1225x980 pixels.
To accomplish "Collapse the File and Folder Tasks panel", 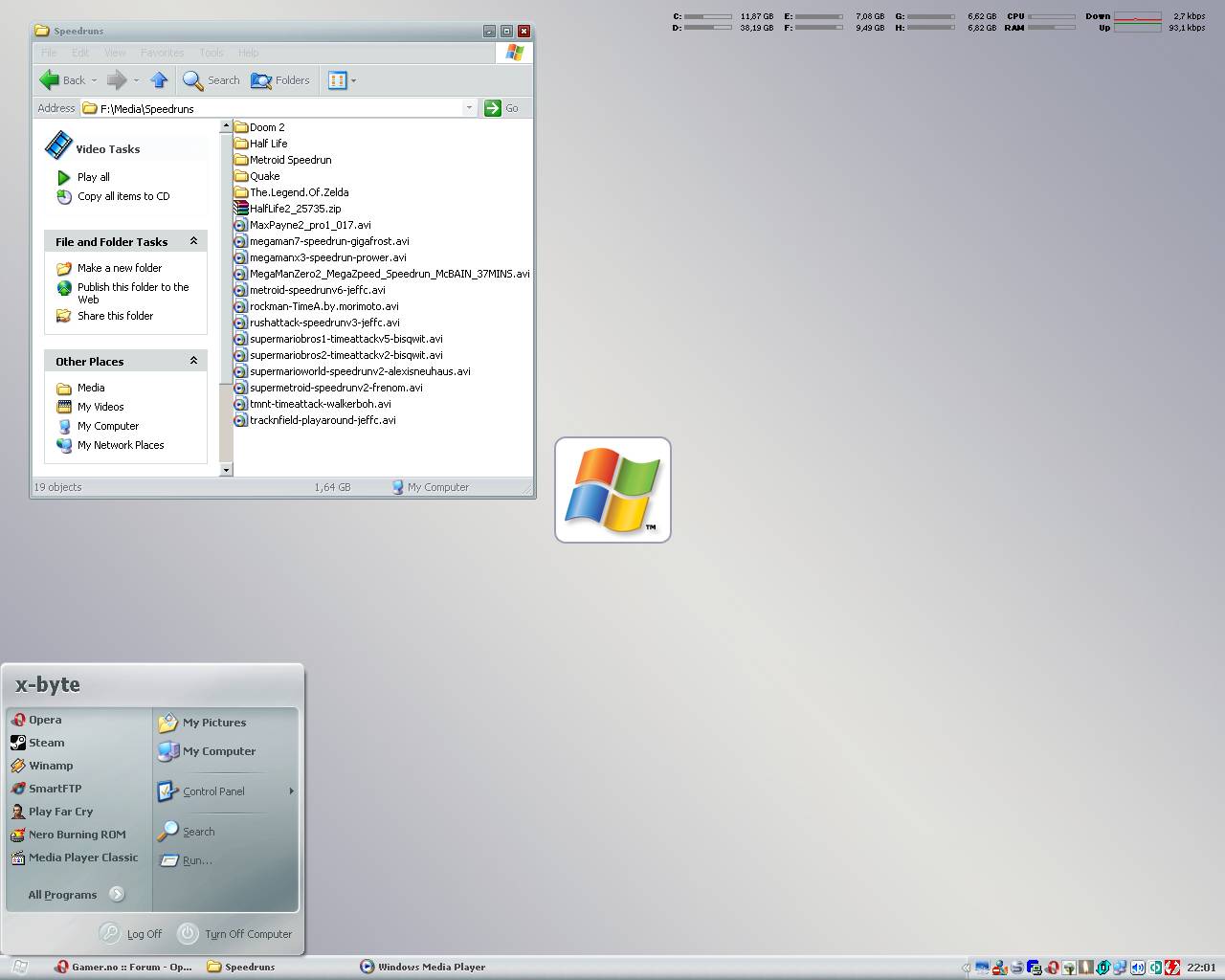I will pos(193,241).
